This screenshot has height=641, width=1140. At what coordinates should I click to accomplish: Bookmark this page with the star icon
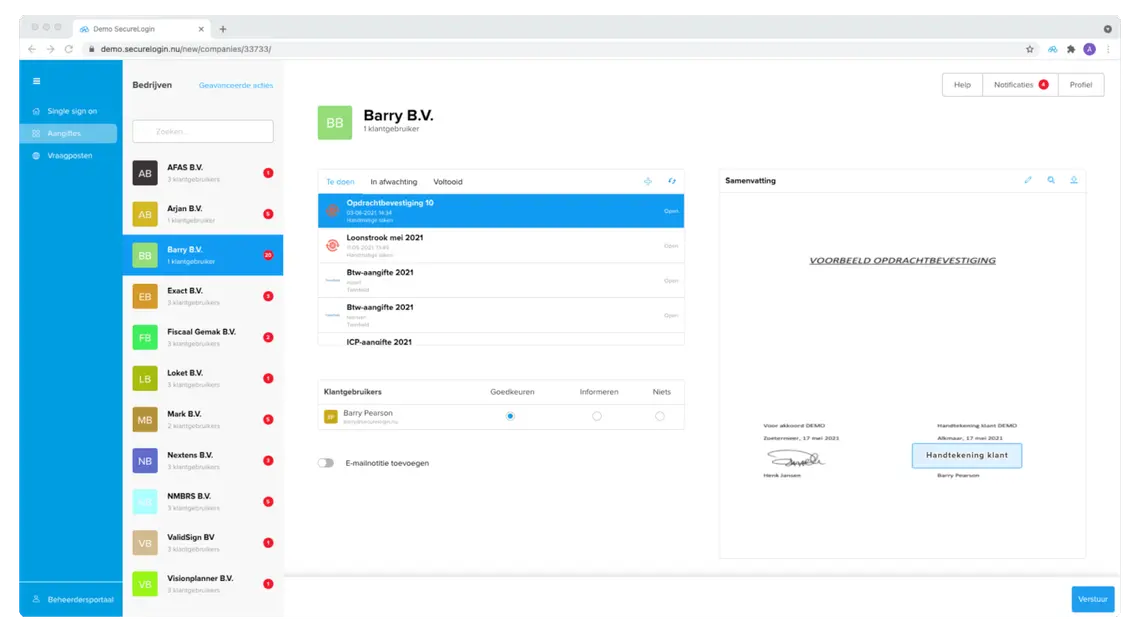tap(1030, 49)
